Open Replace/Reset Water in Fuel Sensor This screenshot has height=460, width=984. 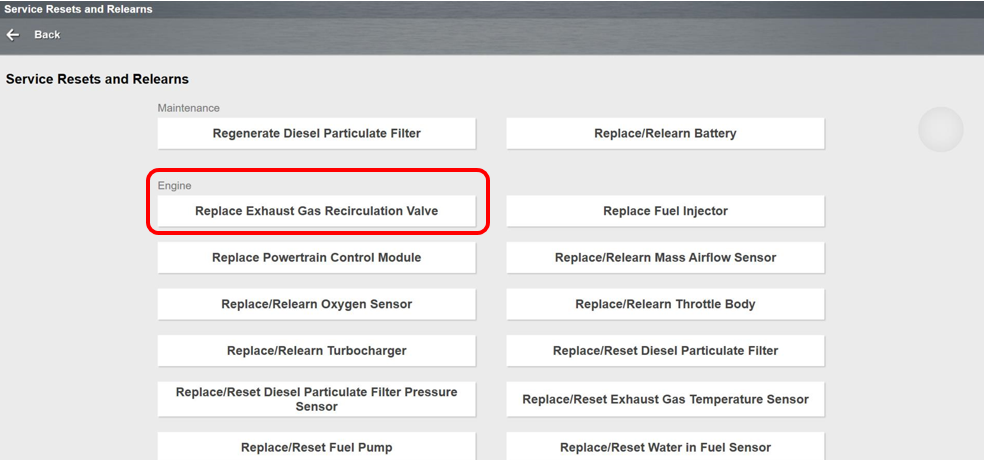665,446
